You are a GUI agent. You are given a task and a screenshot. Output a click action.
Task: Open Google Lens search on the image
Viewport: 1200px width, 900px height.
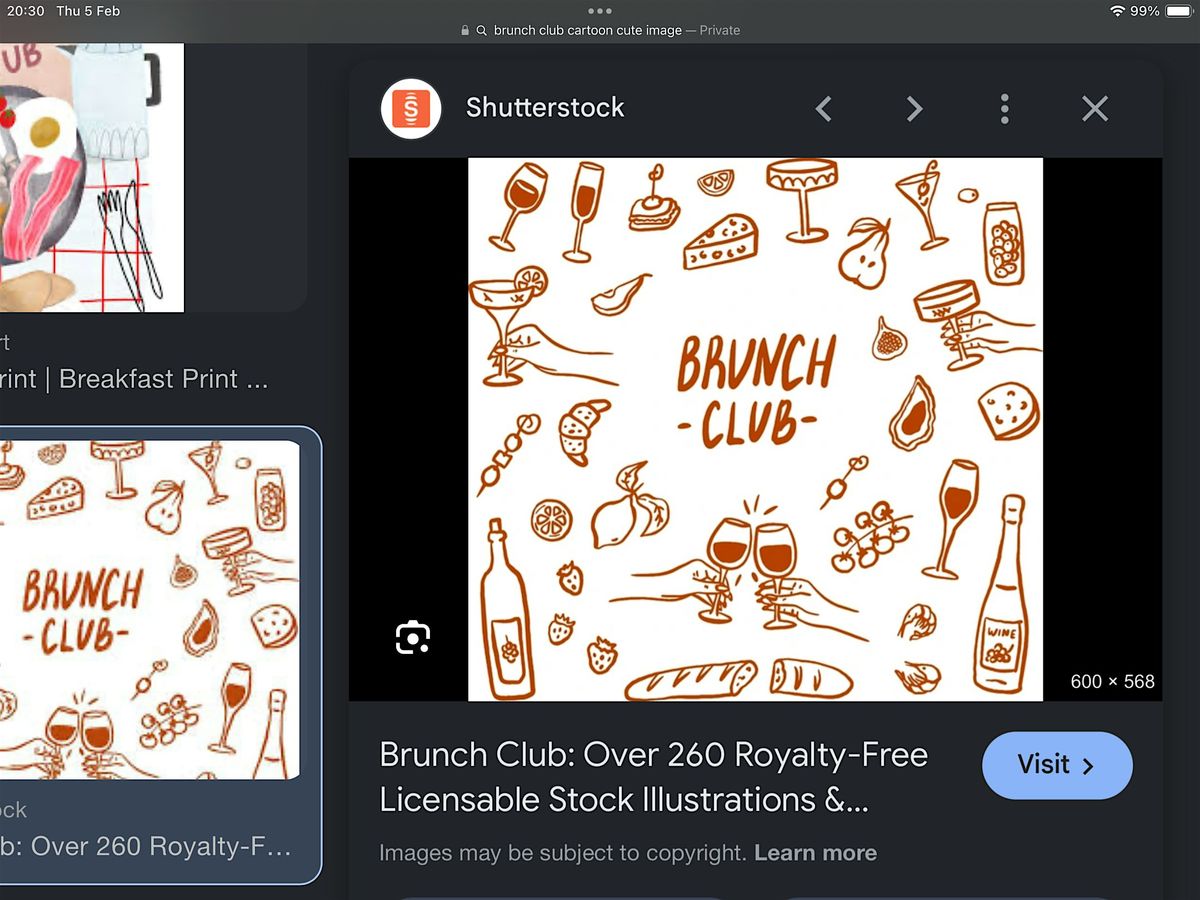pyautogui.click(x=412, y=637)
